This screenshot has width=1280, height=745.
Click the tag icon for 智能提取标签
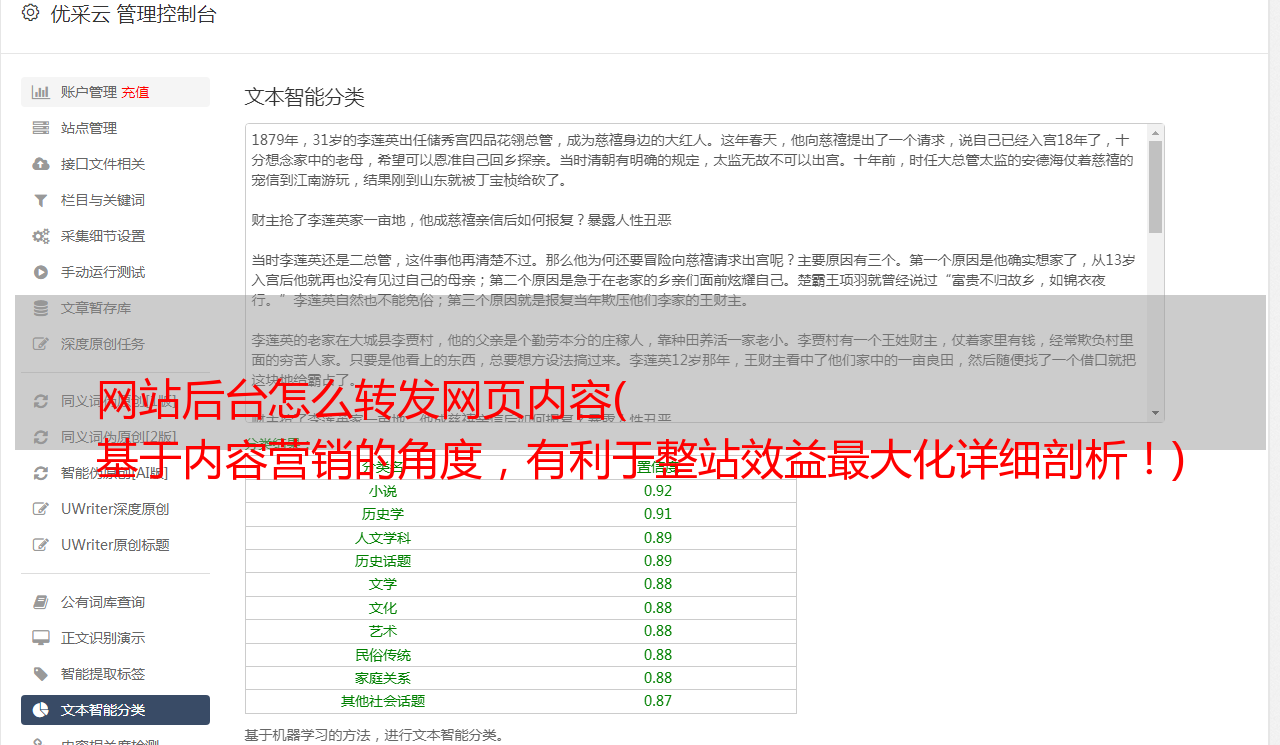(x=41, y=674)
